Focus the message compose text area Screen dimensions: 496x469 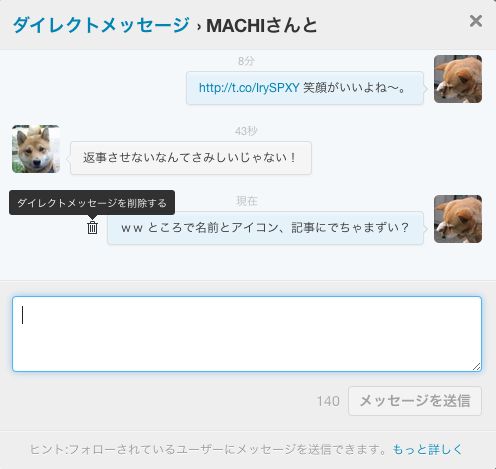(247, 334)
